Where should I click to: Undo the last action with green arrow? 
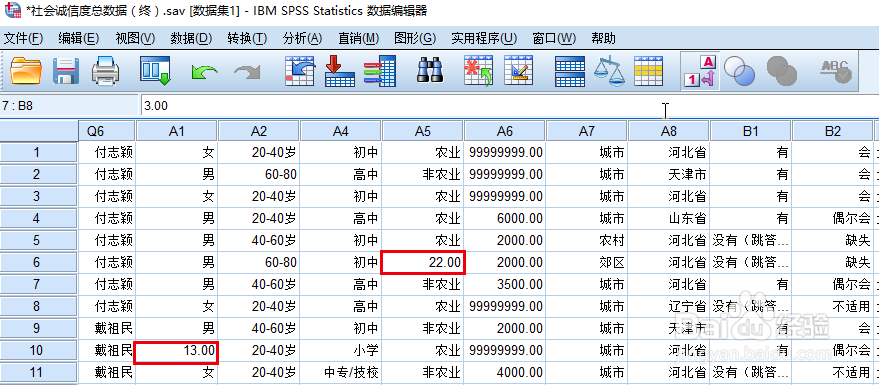click(x=204, y=72)
